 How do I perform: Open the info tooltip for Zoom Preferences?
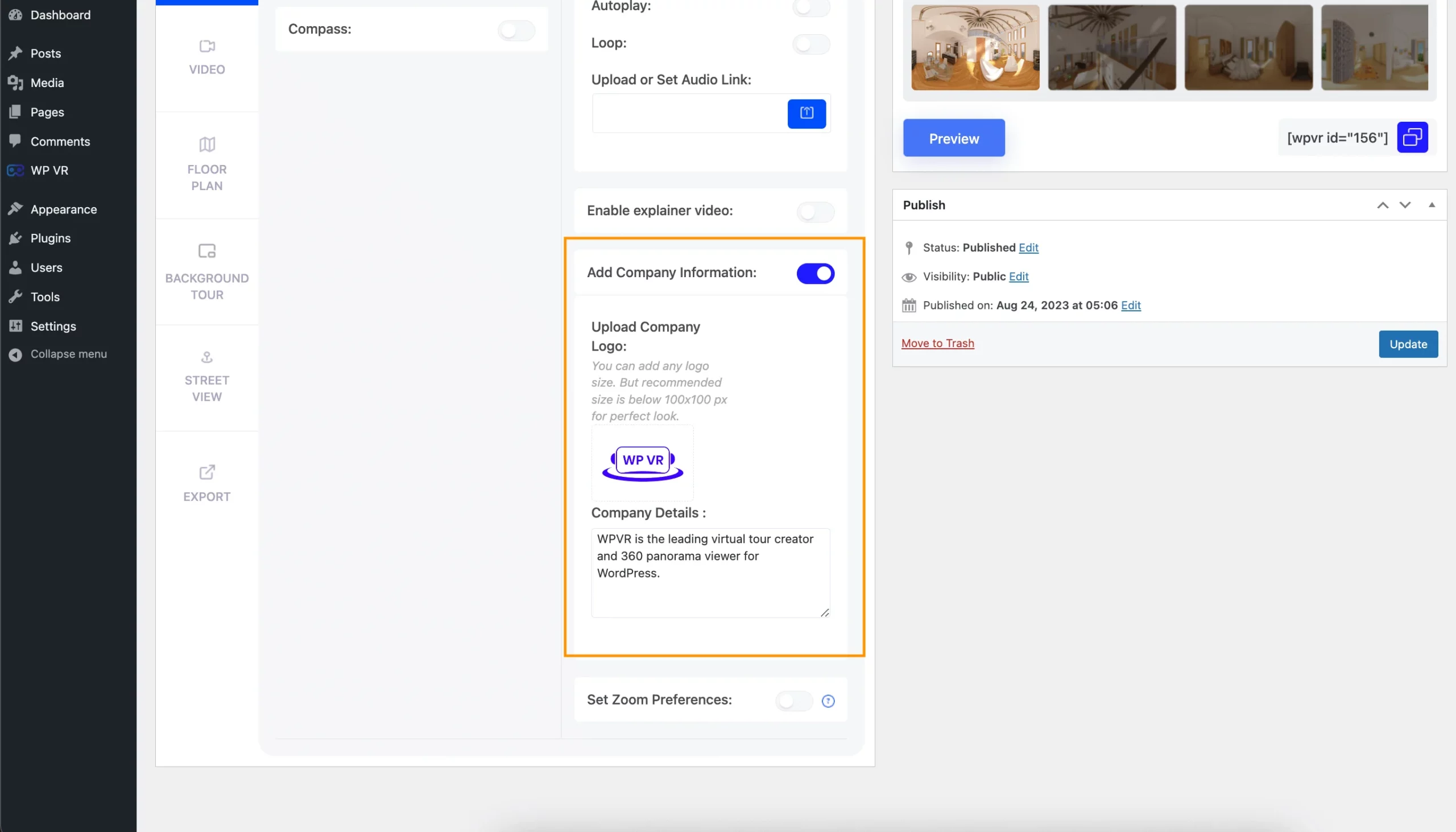[828, 700]
